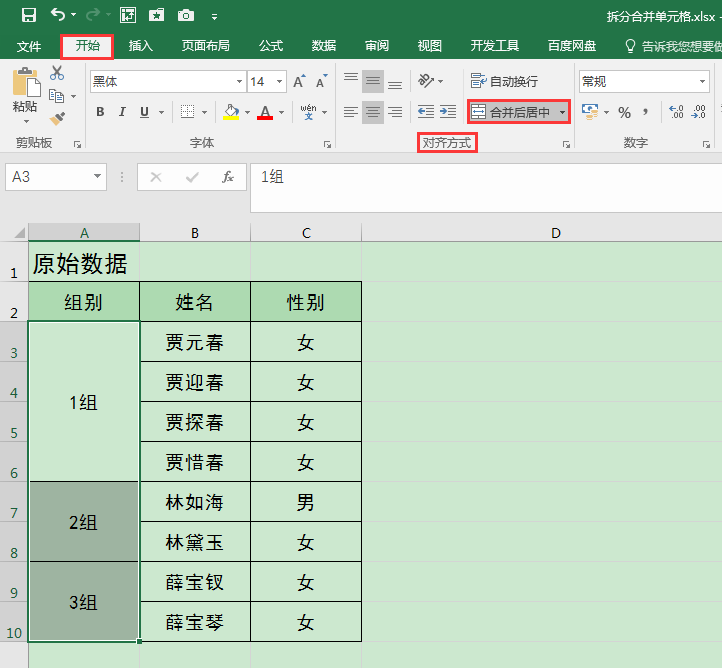
Task: Click the Format Painter brush icon
Action: point(57,119)
